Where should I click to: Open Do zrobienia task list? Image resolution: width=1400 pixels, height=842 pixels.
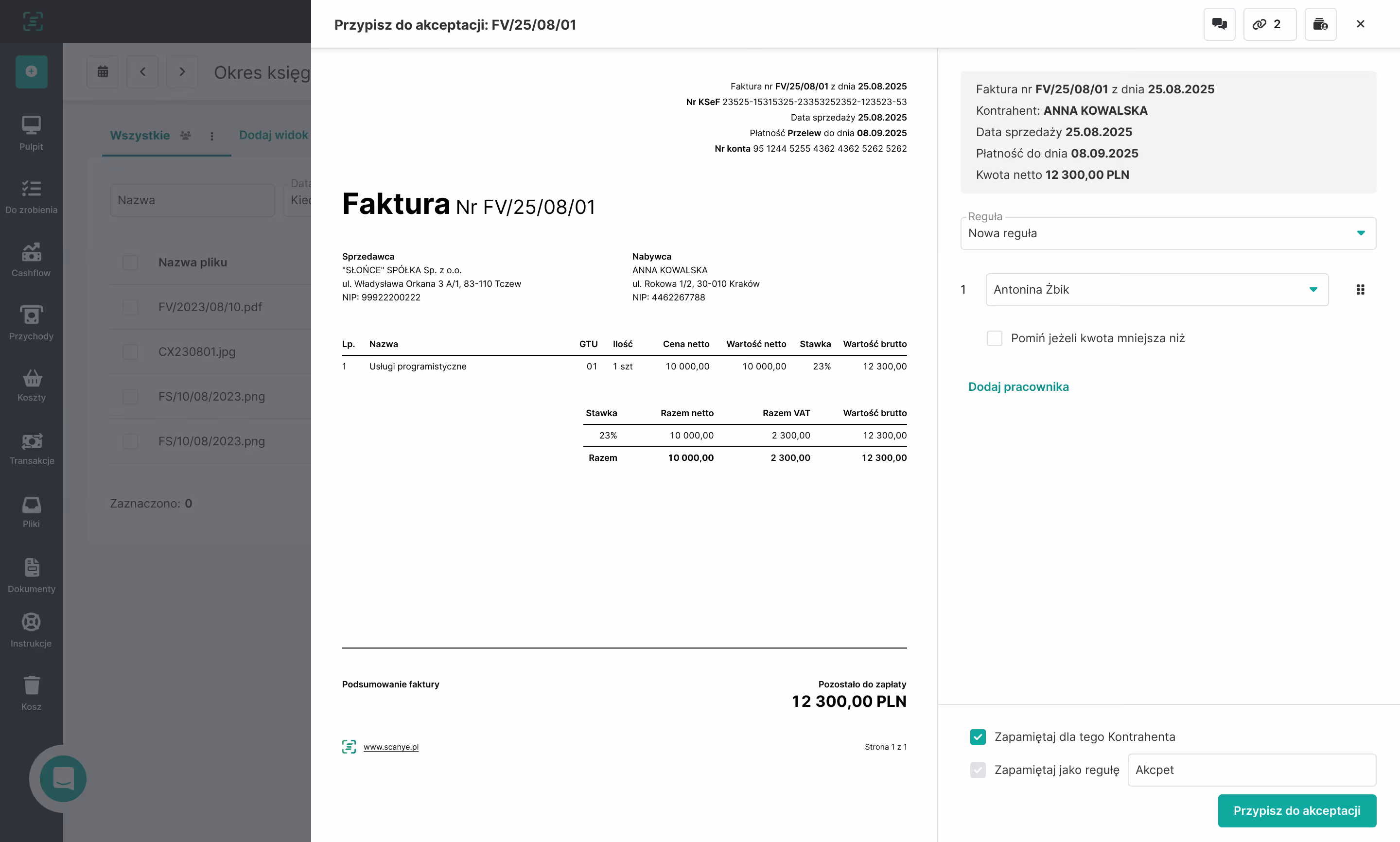point(31,197)
